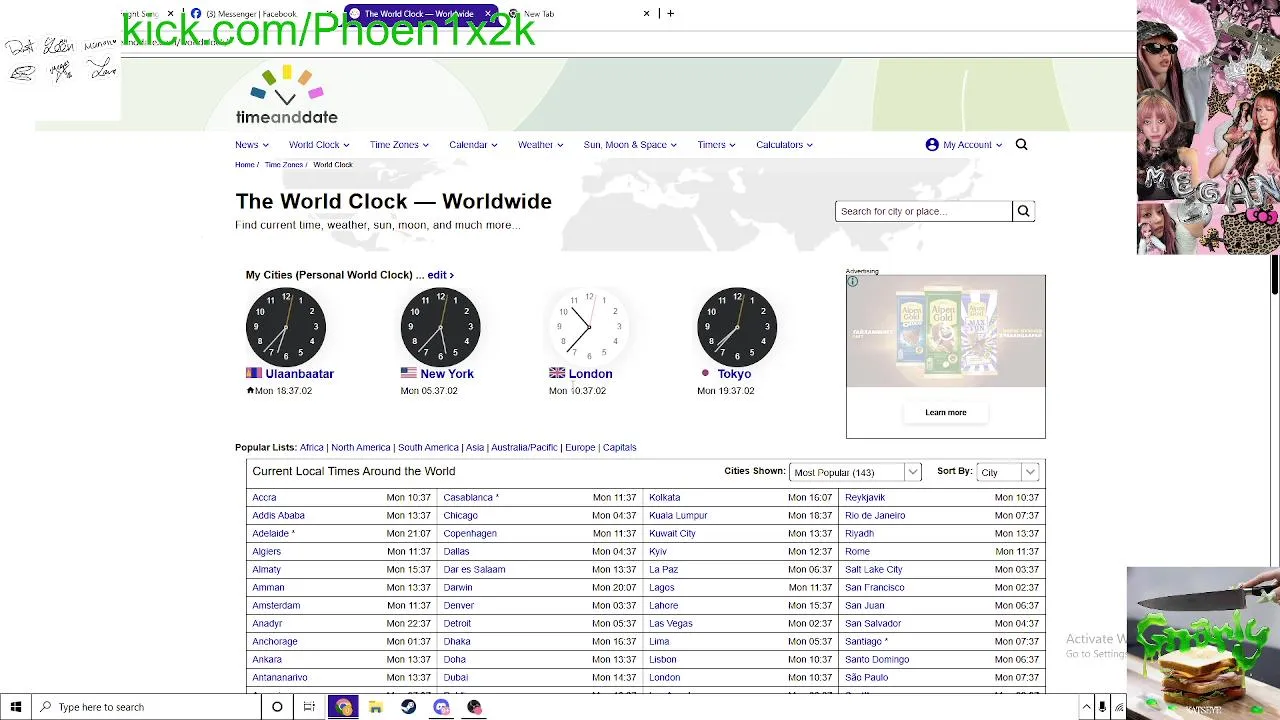Open the South America popular list
The height and width of the screenshot is (720, 1280).
coord(428,447)
